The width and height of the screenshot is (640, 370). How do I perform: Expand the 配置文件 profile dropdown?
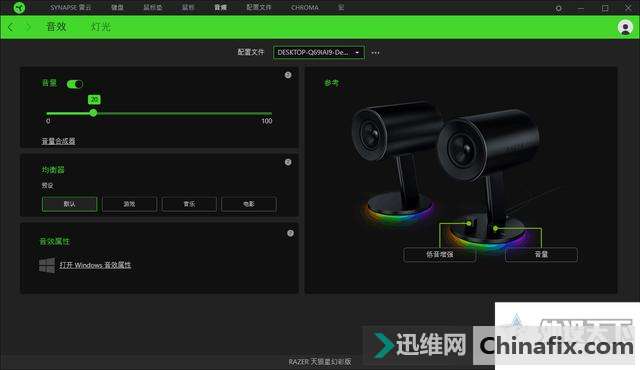click(x=319, y=53)
